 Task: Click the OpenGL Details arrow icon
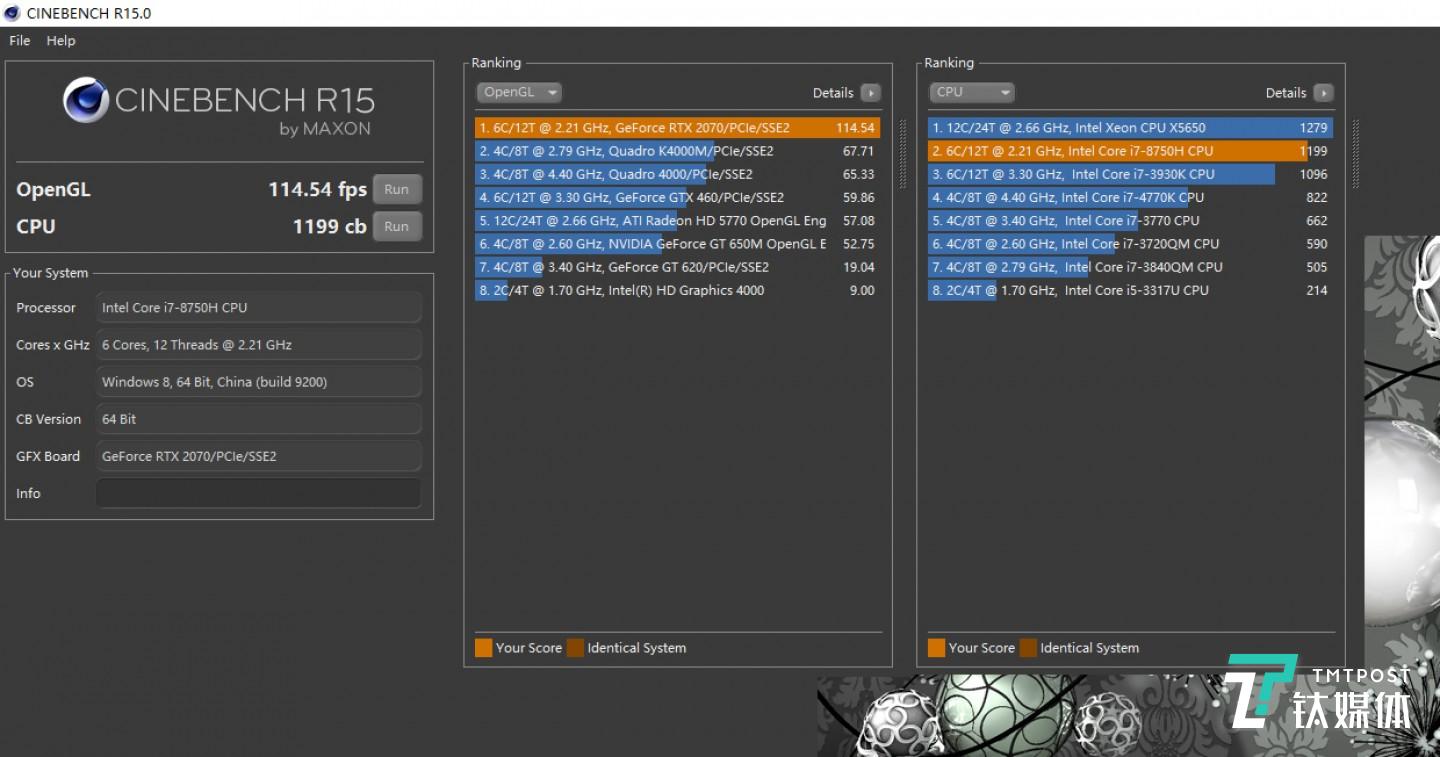[x=871, y=93]
